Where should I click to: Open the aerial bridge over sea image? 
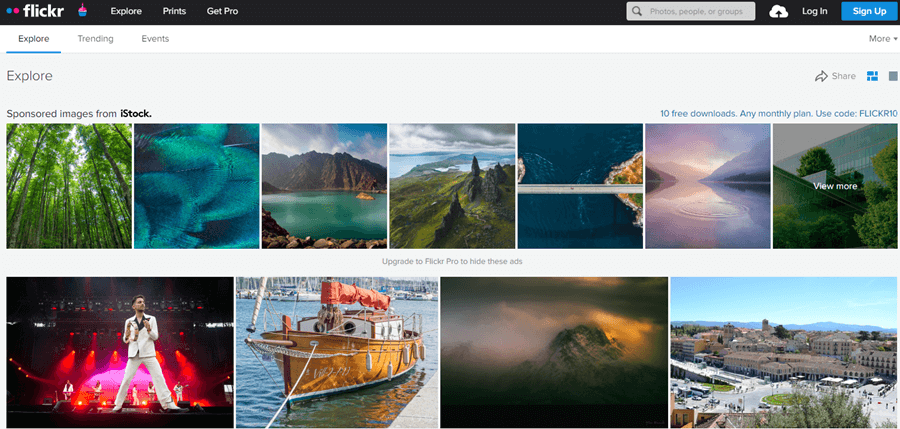[x=580, y=186]
